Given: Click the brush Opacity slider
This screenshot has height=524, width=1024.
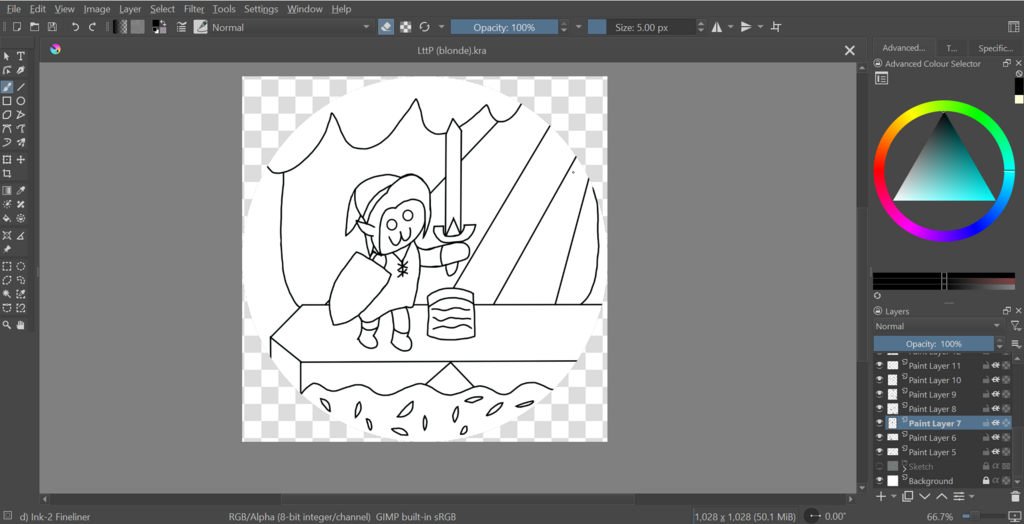Looking at the screenshot, I should 506,27.
